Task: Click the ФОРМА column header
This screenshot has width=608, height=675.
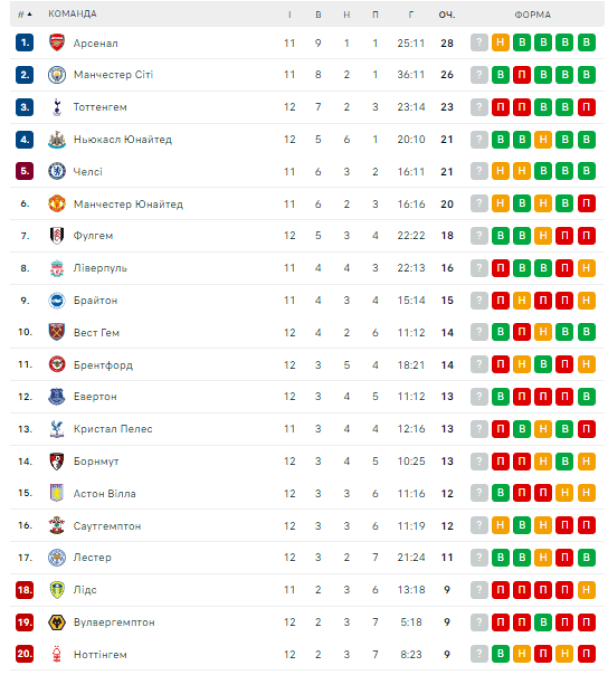Action: [x=532, y=14]
